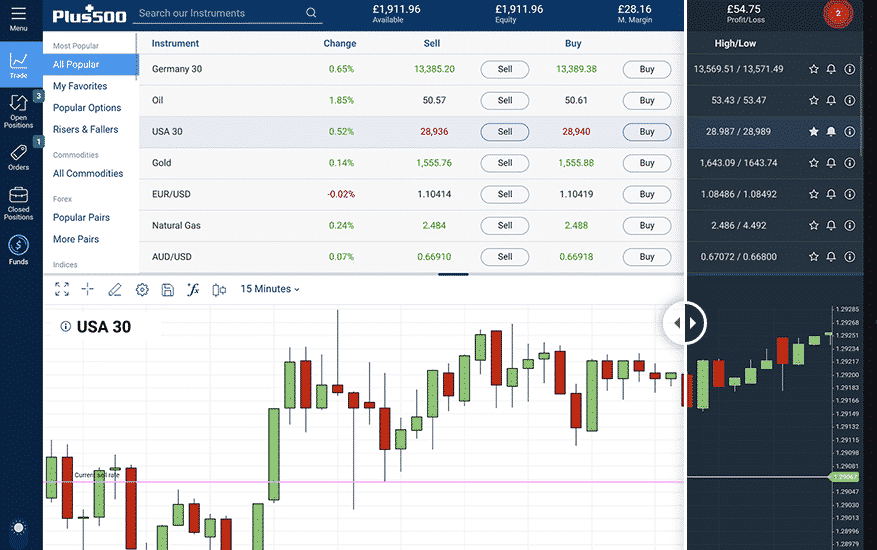Open info icon for USA 30 row
This screenshot has height=550, width=877.
pos(850,131)
